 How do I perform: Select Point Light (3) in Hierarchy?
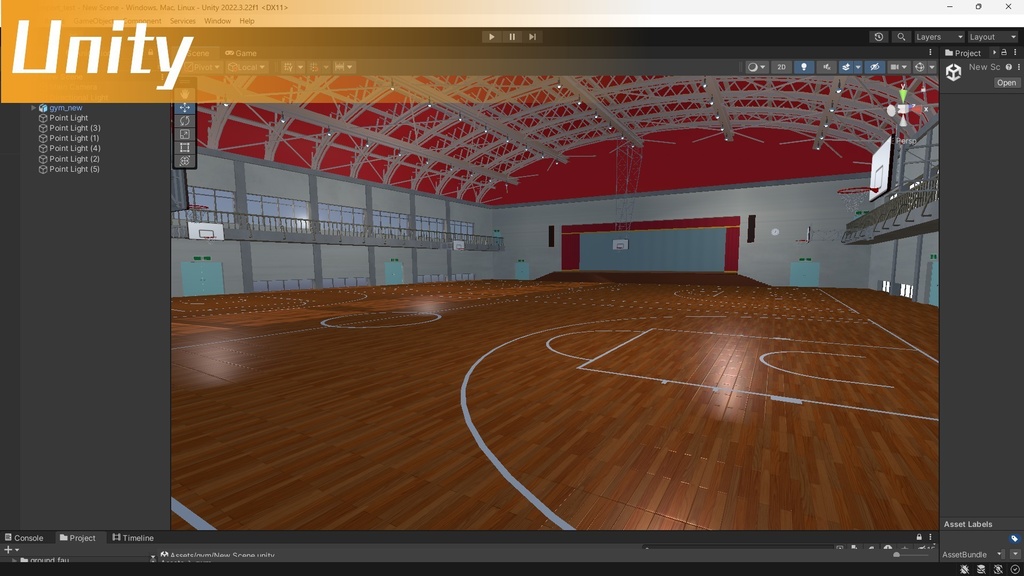click(74, 128)
